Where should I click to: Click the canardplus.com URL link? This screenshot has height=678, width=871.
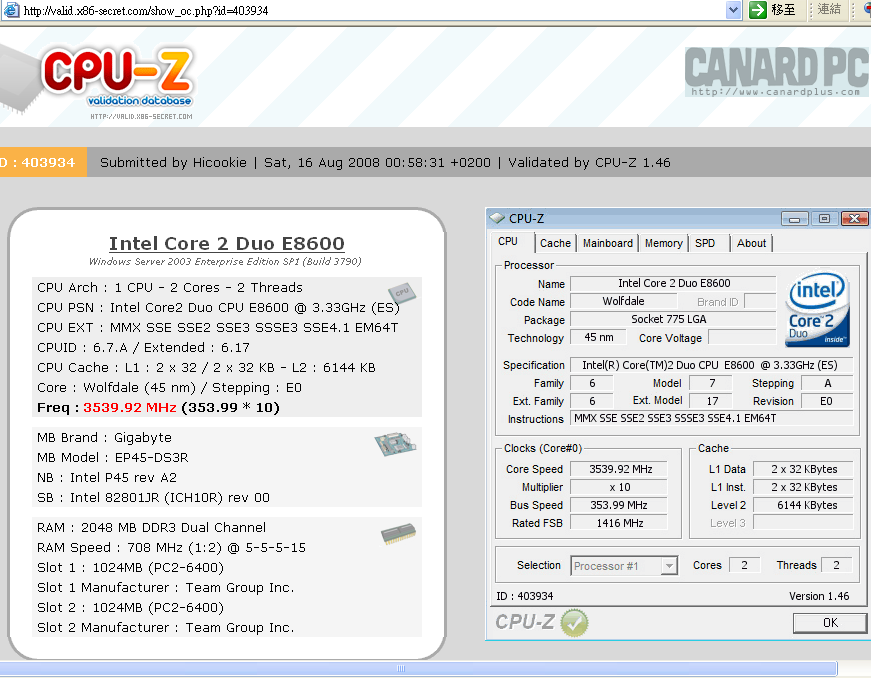775,92
